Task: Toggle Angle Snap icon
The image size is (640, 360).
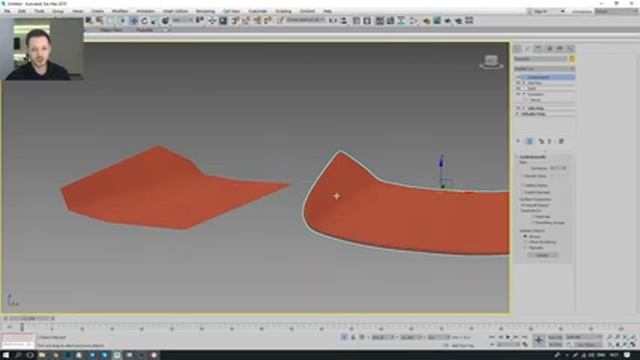Action: click(246, 20)
